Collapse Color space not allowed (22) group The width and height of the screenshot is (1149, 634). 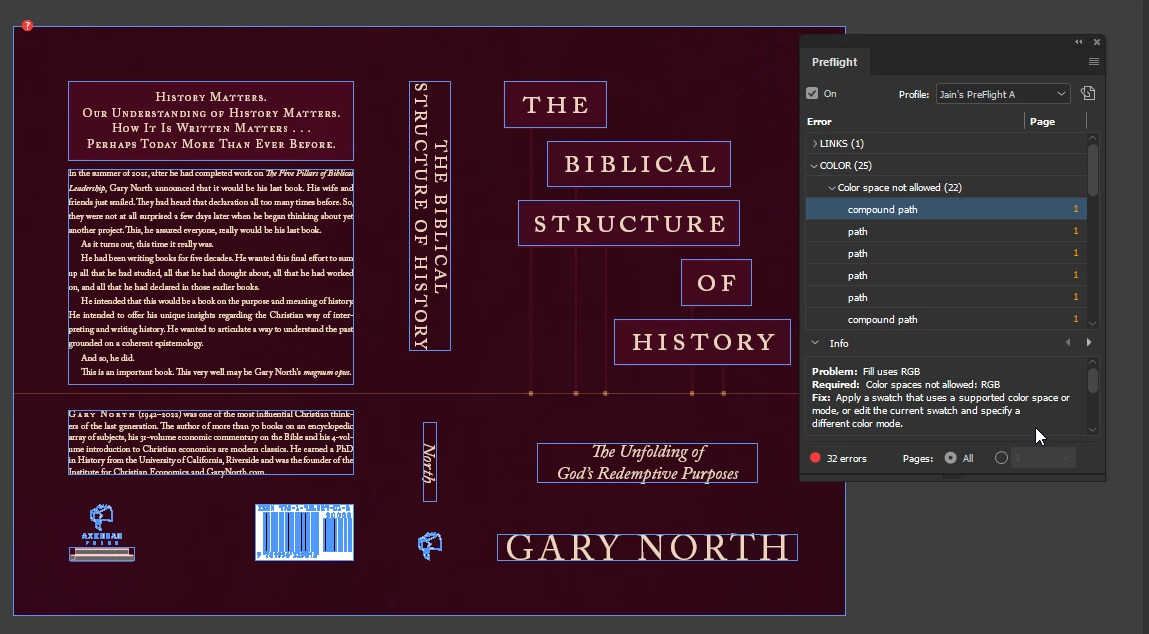point(832,188)
